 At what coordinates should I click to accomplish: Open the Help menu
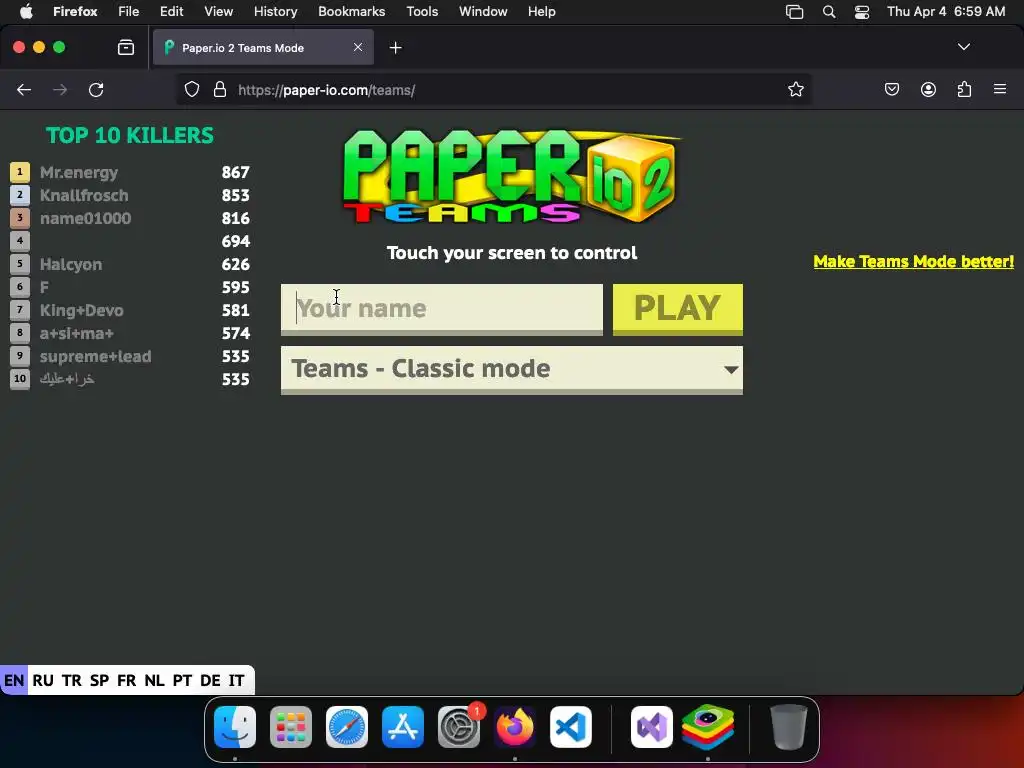coord(542,11)
